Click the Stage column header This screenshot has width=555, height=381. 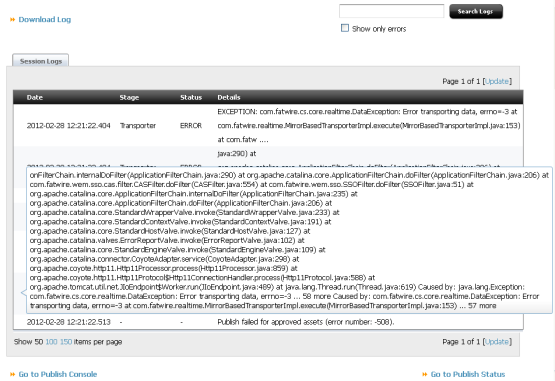tap(129, 97)
